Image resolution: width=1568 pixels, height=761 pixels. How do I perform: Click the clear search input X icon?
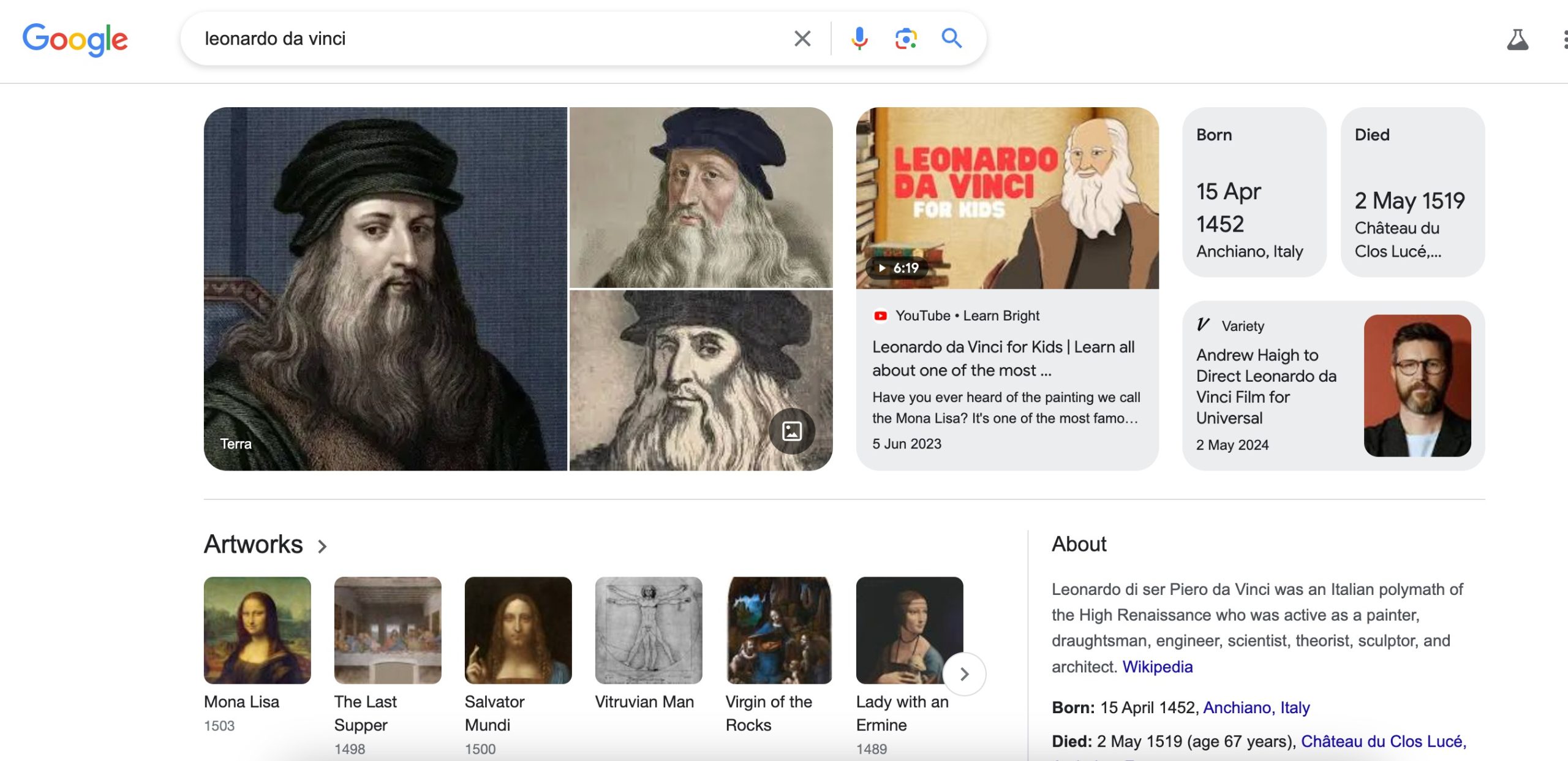(x=800, y=39)
